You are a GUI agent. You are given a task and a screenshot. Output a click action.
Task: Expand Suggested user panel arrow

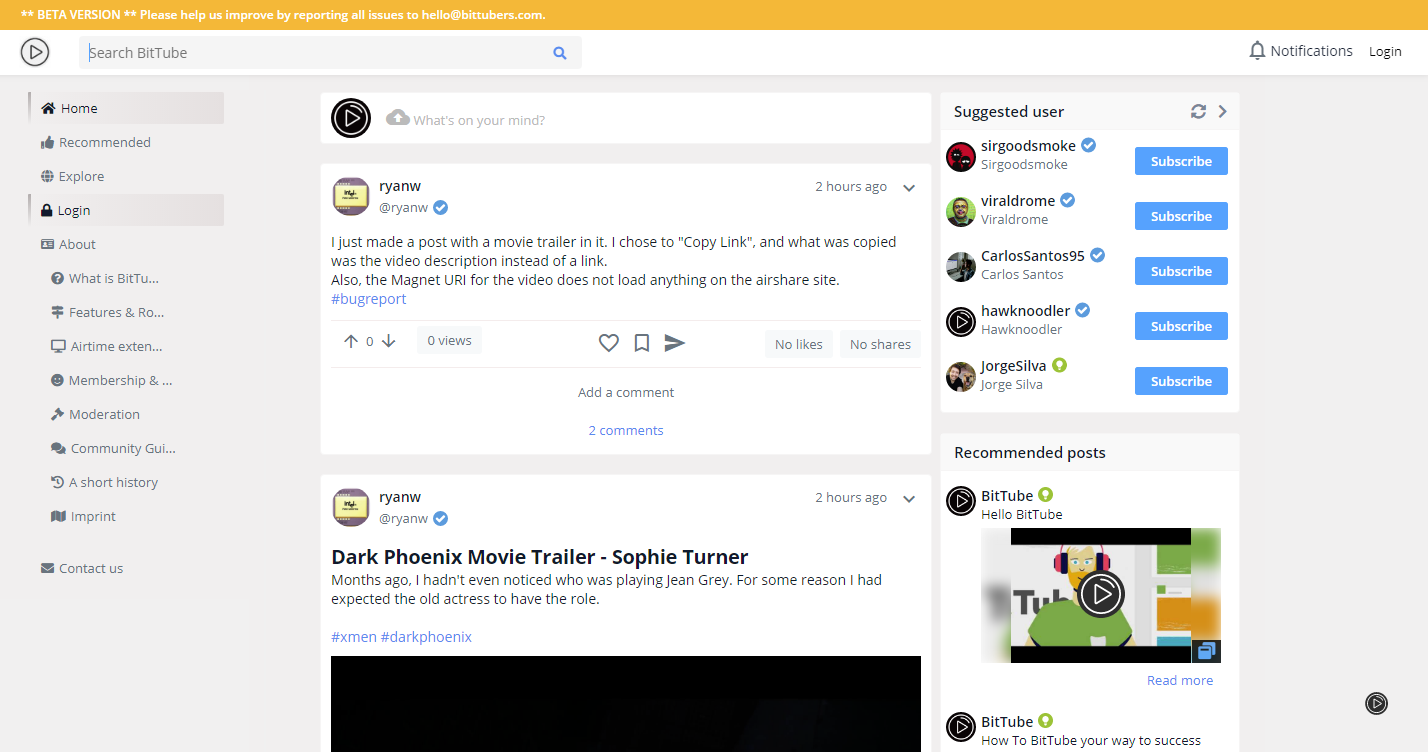coord(1222,111)
